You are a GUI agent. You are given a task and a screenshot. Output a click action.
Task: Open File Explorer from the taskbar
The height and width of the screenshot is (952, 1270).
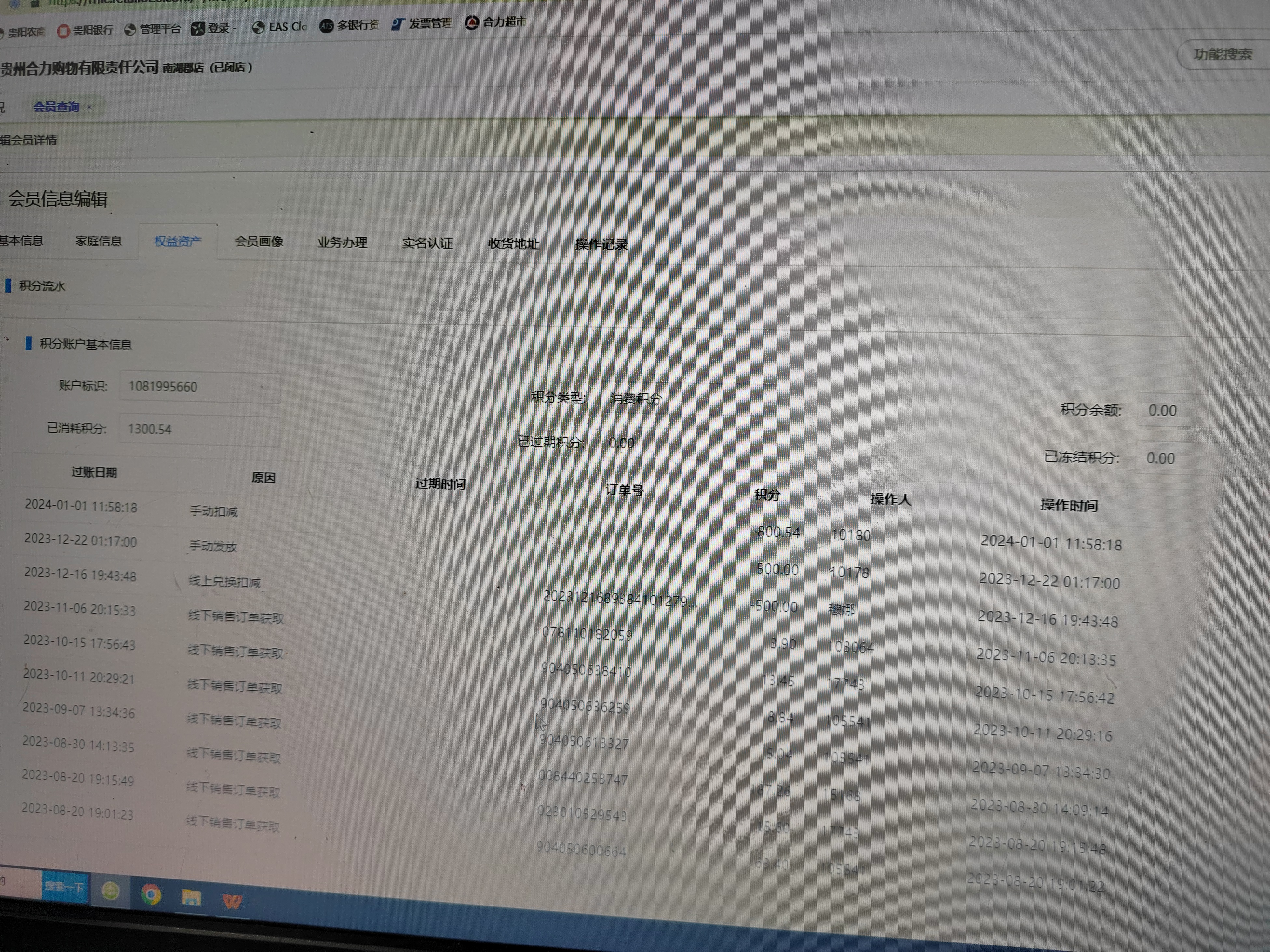click(x=191, y=897)
